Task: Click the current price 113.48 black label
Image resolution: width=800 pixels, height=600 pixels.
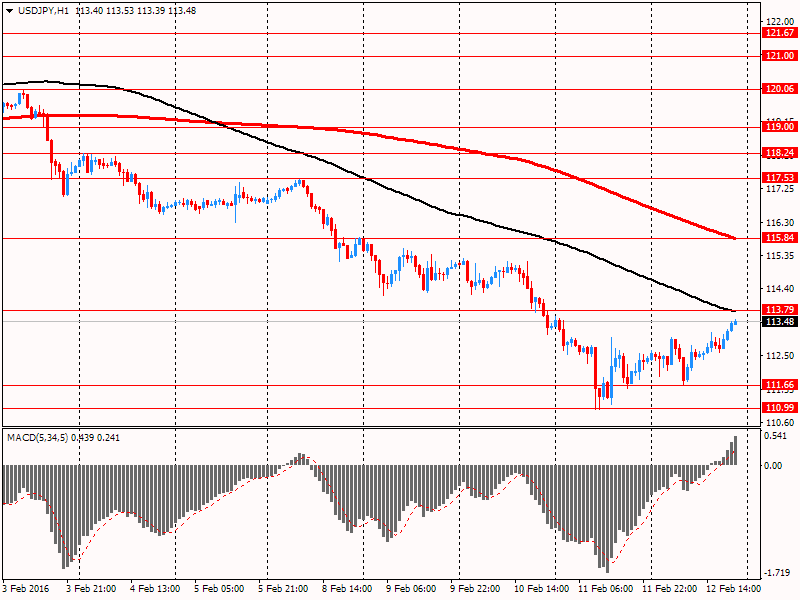Action: tap(780, 321)
